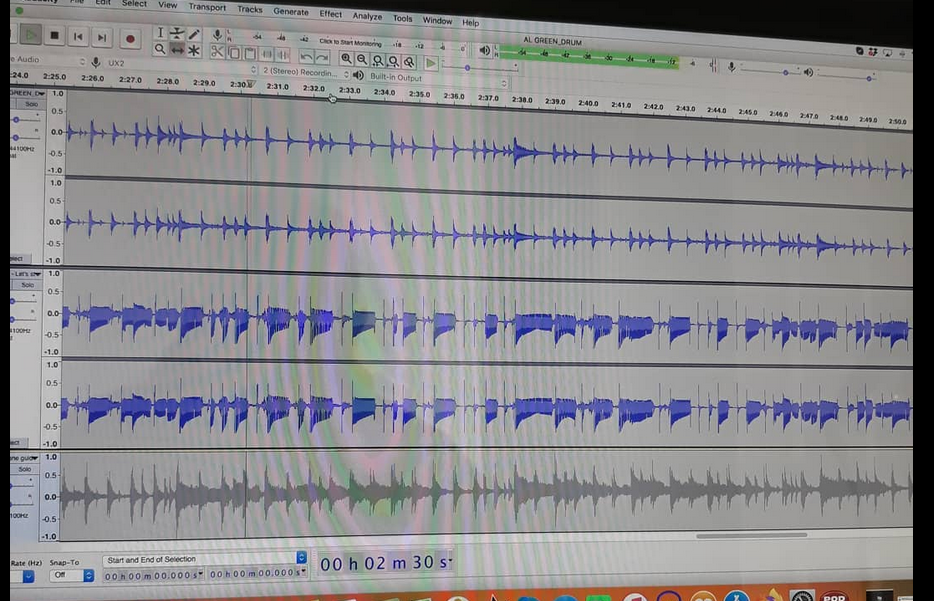Click the recording meter microphone icon
934x601 pixels.
217,35
